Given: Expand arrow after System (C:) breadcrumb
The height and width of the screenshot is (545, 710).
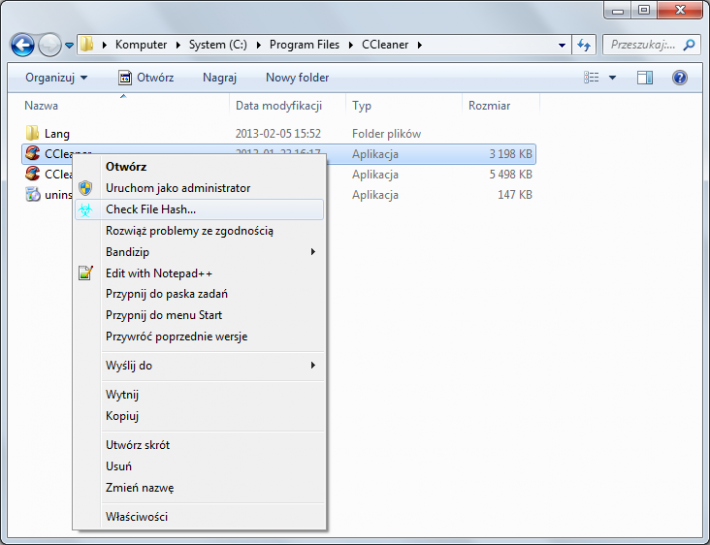Looking at the screenshot, I should coord(259,45).
